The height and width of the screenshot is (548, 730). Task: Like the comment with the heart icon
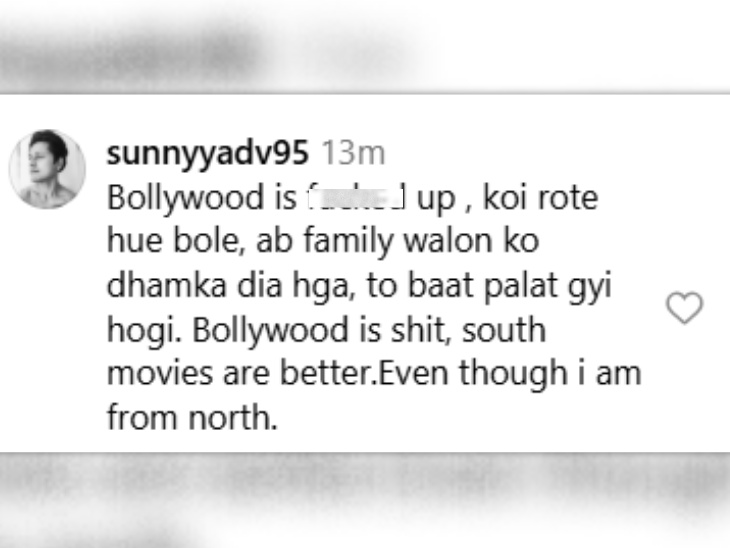coord(684,308)
